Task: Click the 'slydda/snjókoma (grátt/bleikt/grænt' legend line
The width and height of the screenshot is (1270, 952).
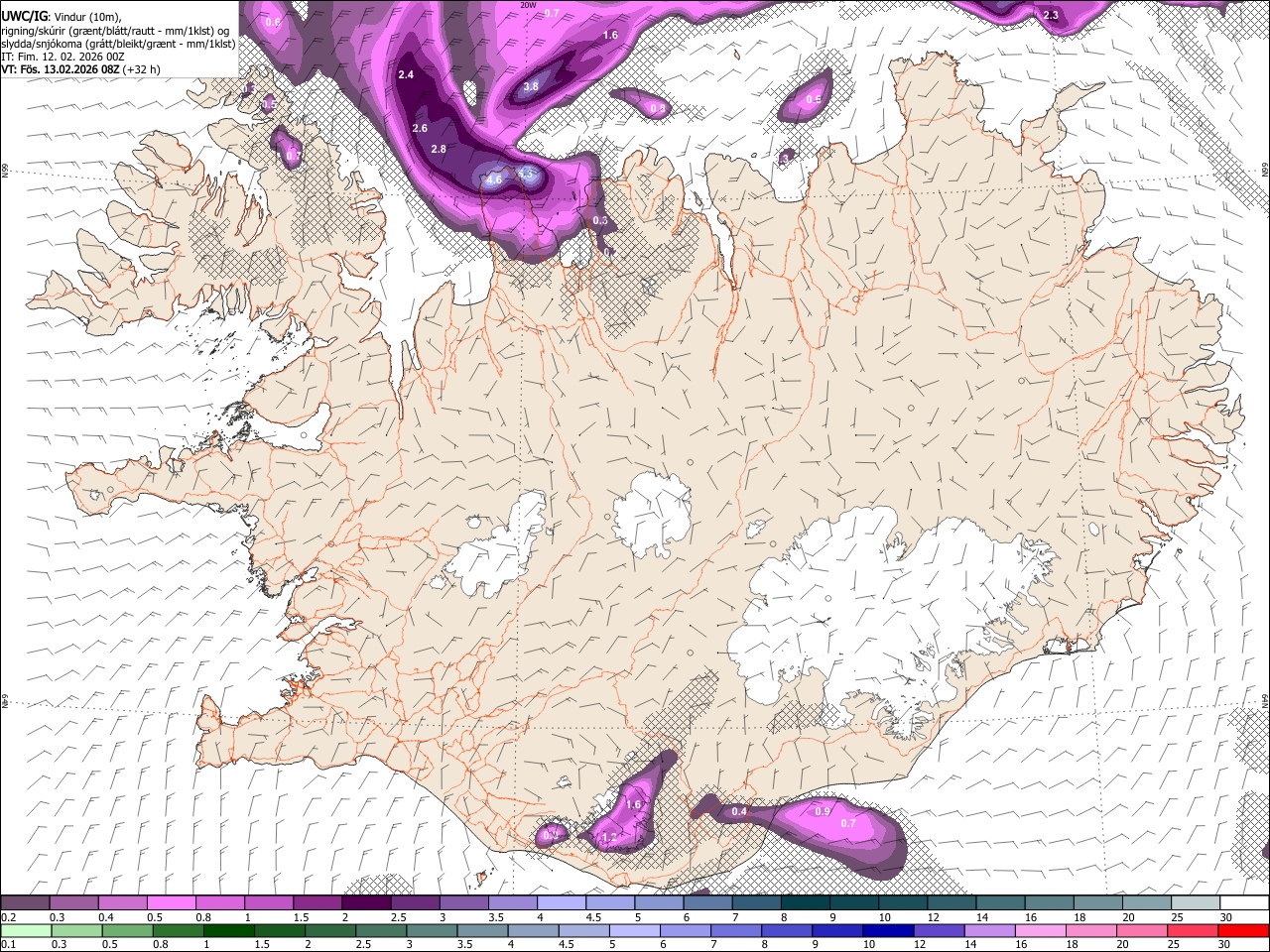Action: pos(118,44)
